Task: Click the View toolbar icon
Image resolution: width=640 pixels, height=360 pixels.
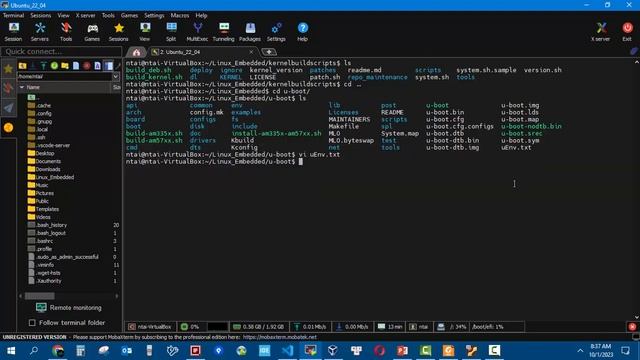Action: coord(145,32)
